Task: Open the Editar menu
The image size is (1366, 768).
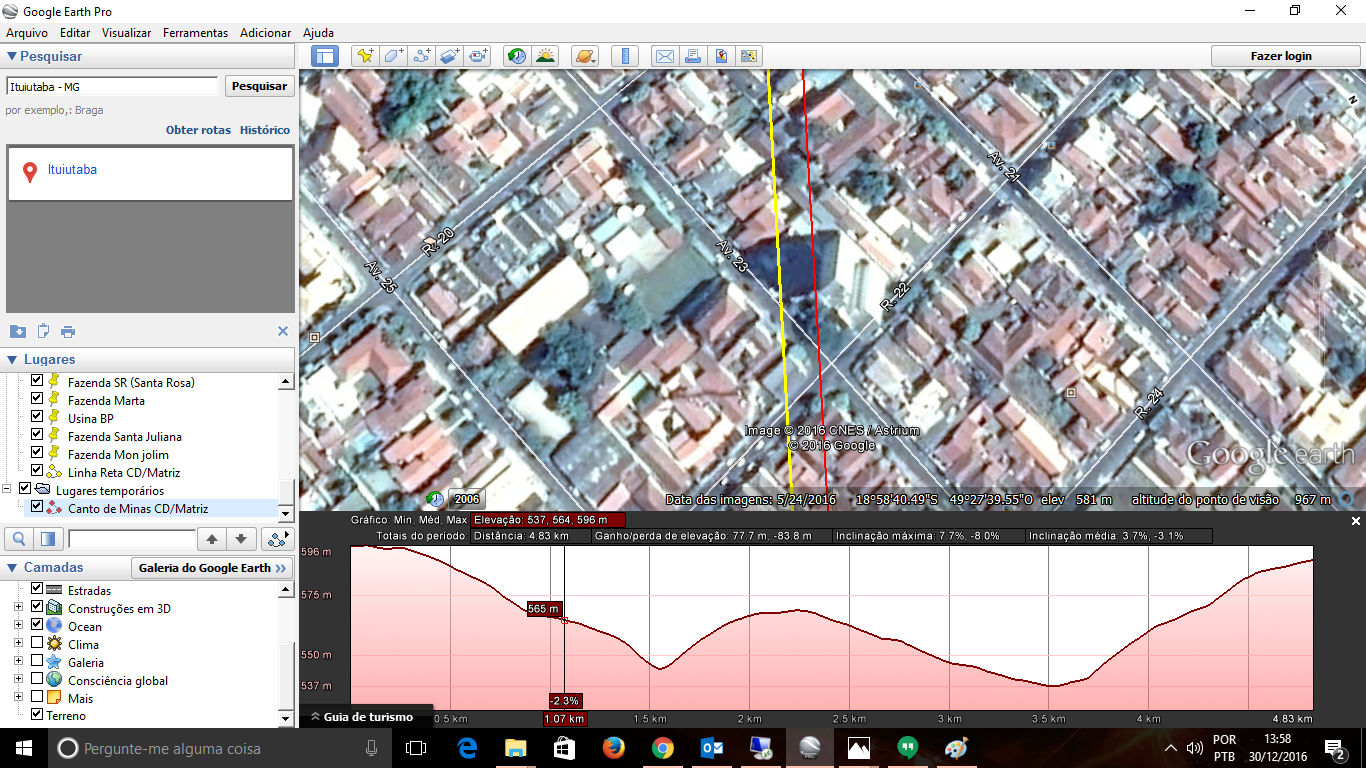Action: coord(75,33)
